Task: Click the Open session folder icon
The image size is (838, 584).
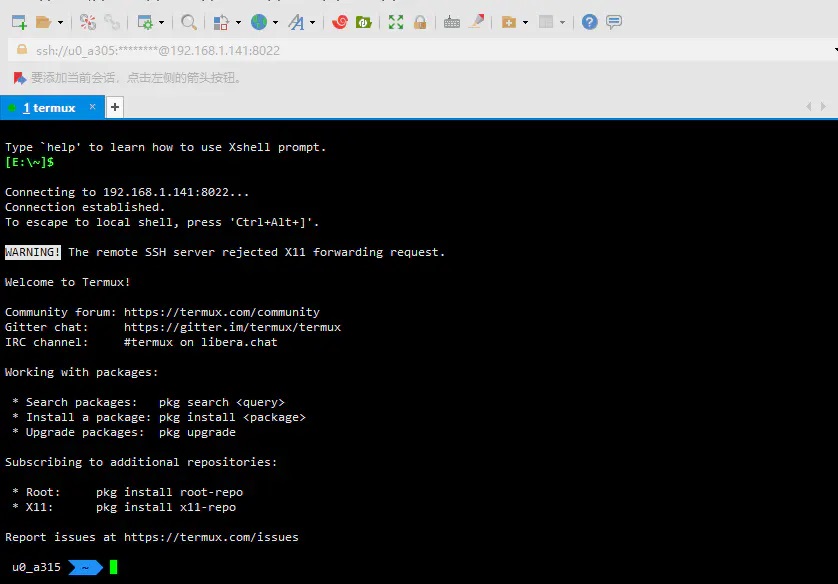Action: click(x=43, y=22)
